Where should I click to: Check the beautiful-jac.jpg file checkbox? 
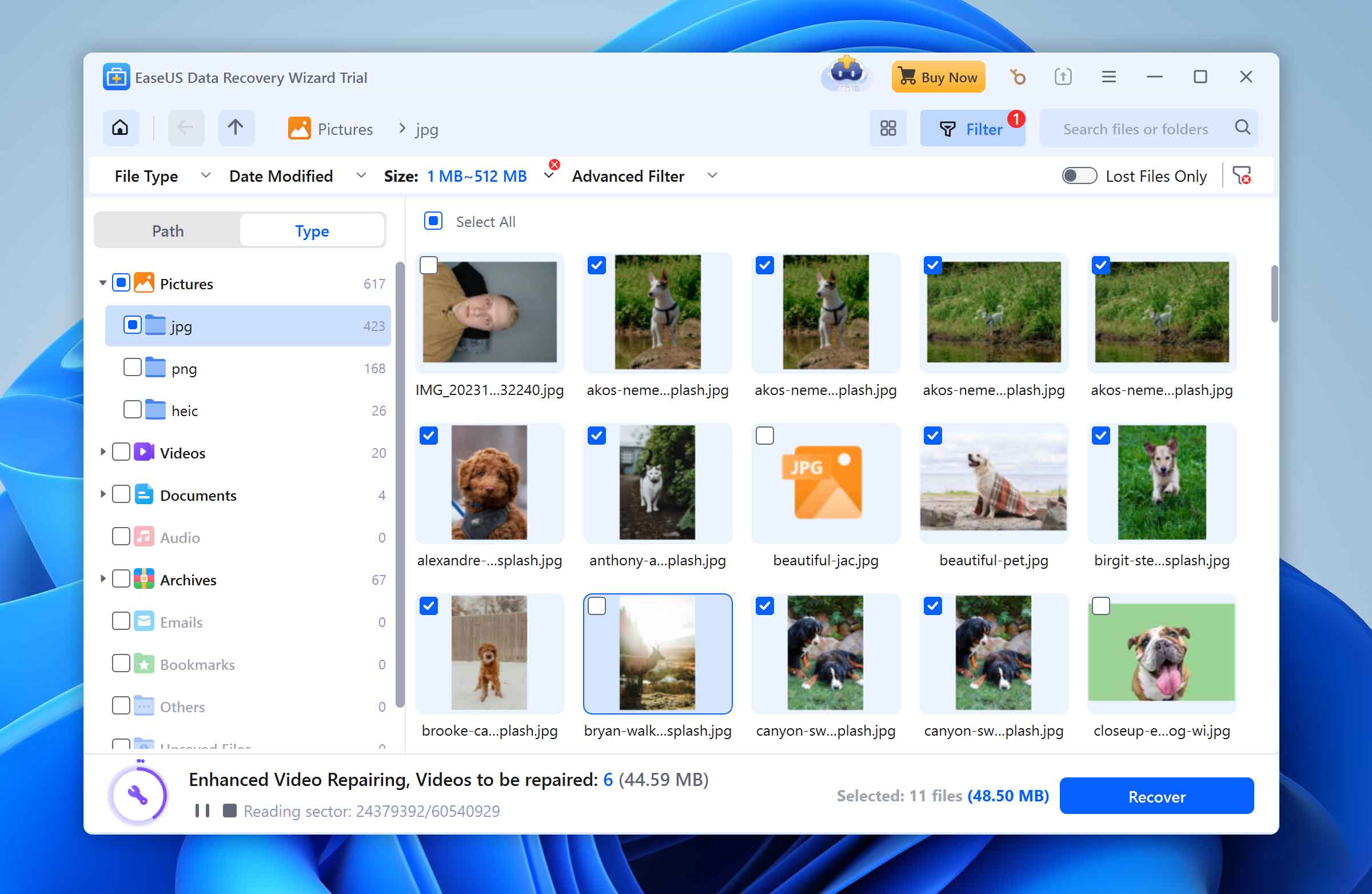pyautogui.click(x=764, y=435)
